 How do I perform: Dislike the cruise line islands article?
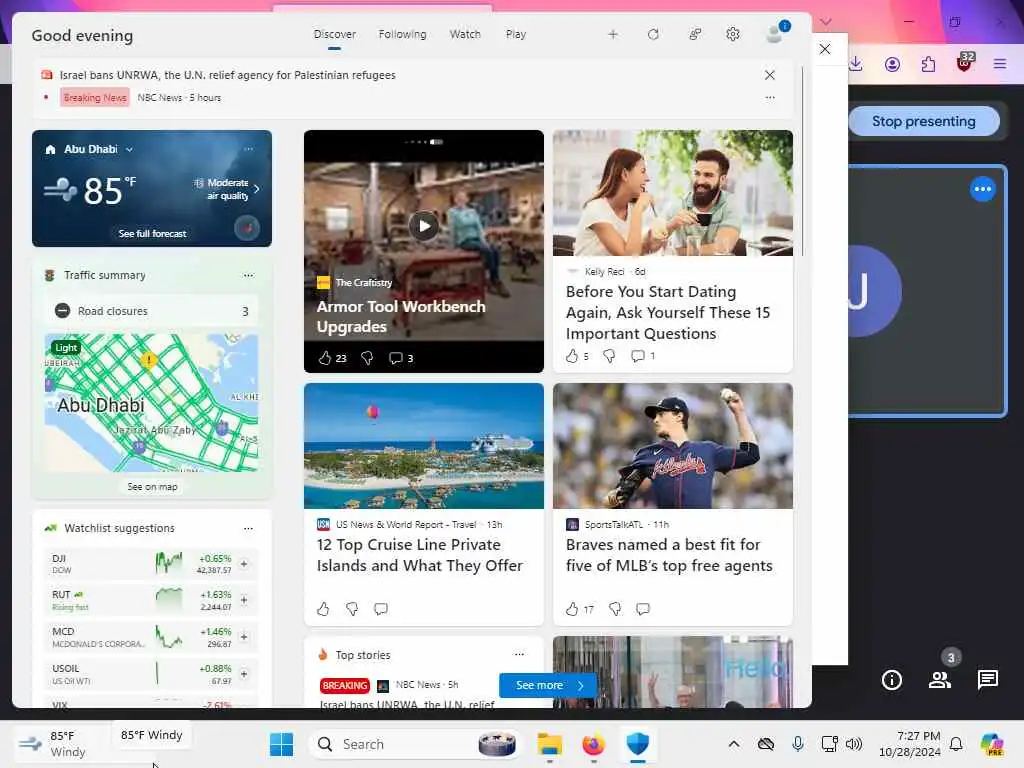pos(352,609)
